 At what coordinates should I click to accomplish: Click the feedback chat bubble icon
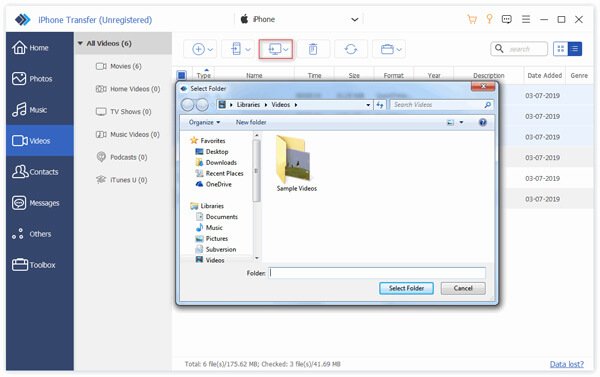point(507,19)
